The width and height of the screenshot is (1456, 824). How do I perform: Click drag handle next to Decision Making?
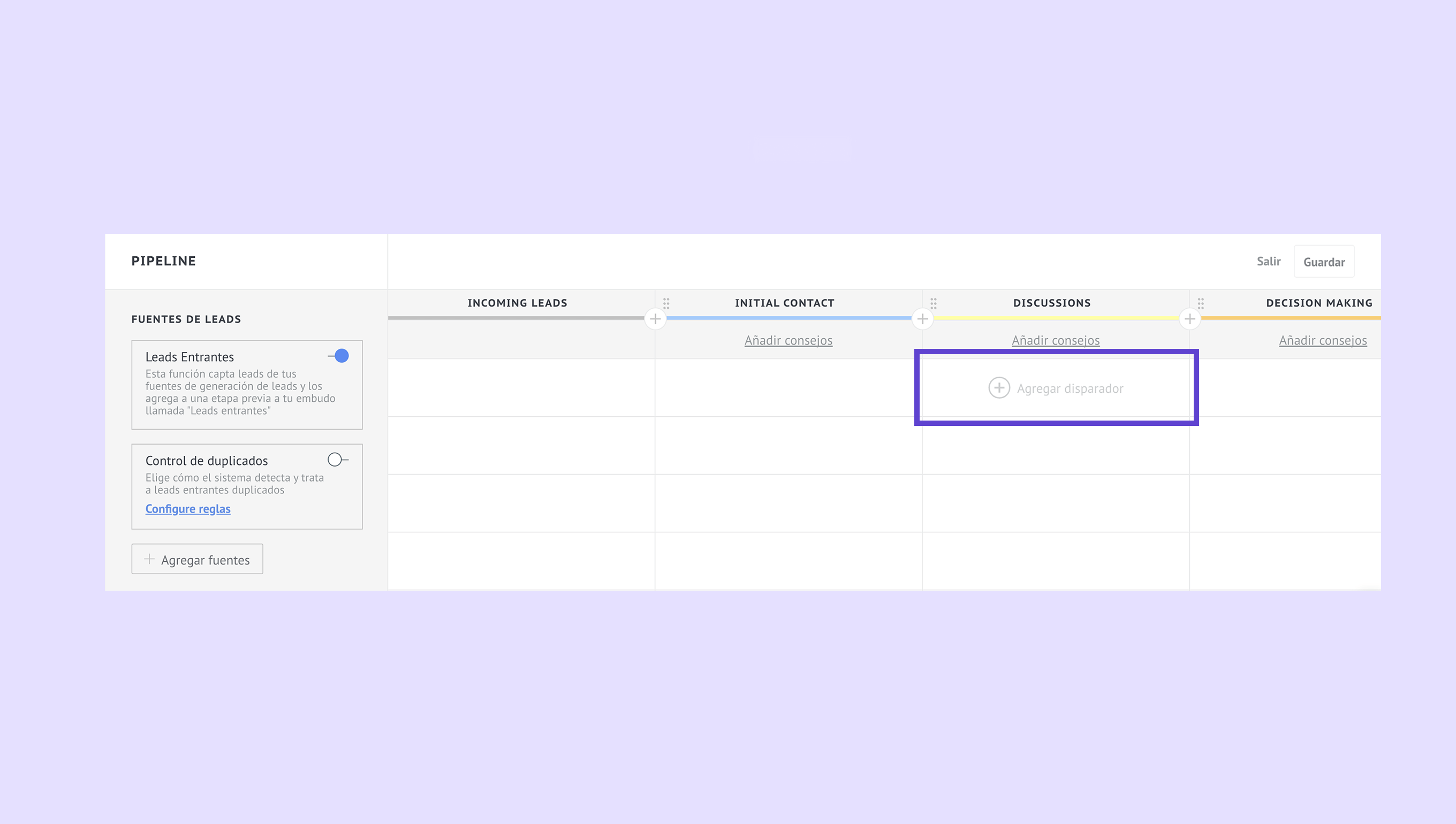(x=1201, y=303)
